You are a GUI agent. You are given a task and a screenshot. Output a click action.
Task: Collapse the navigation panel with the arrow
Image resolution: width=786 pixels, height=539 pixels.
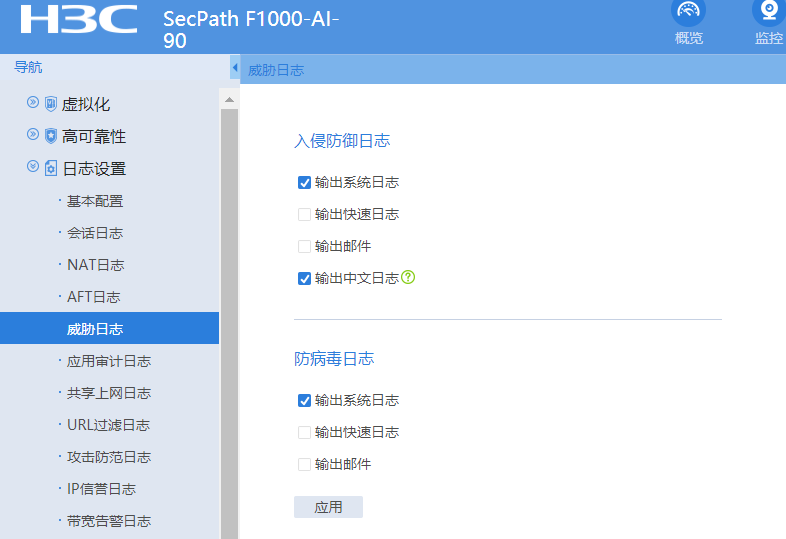(234, 68)
